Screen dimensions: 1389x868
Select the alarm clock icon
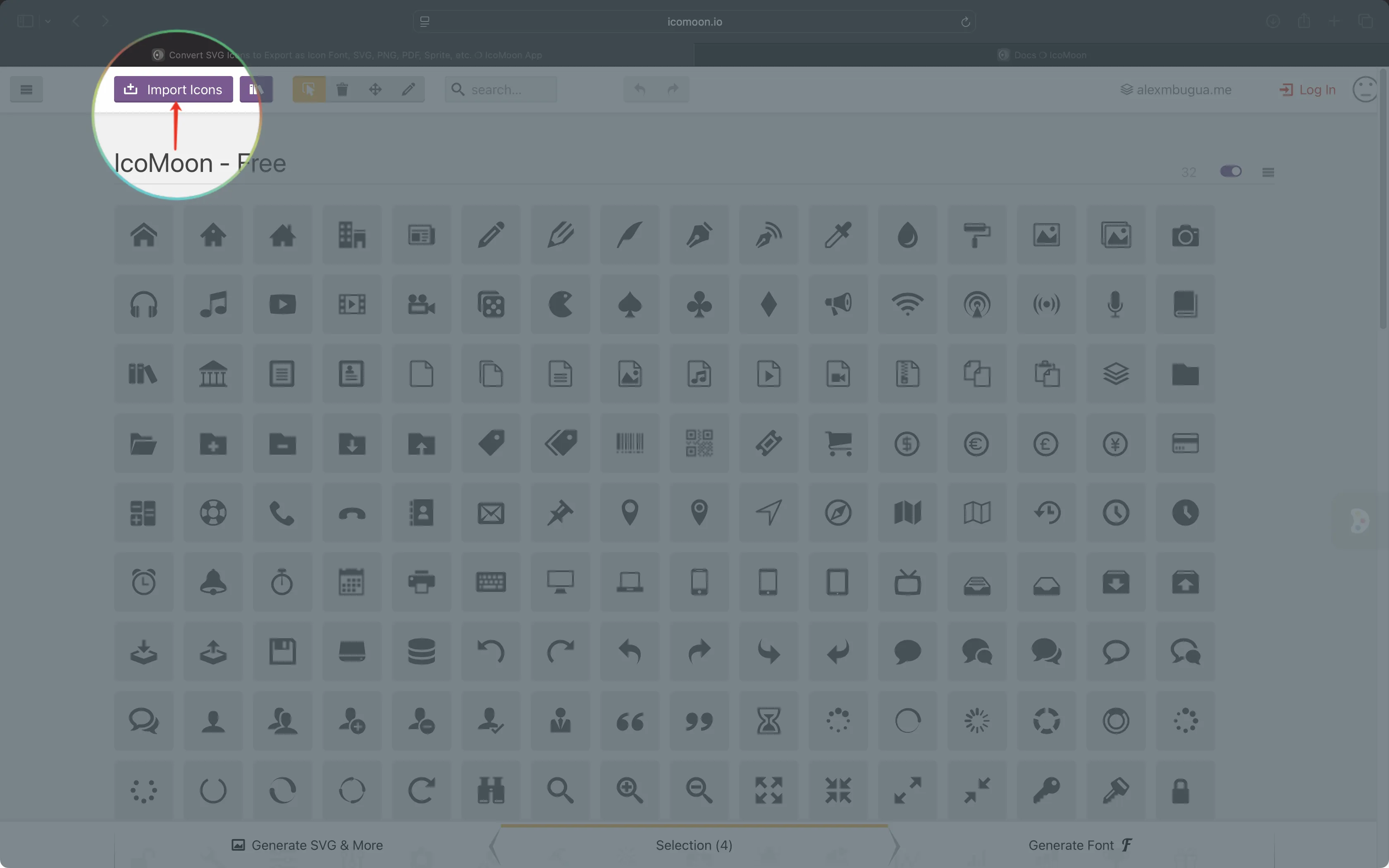pos(143,582)
